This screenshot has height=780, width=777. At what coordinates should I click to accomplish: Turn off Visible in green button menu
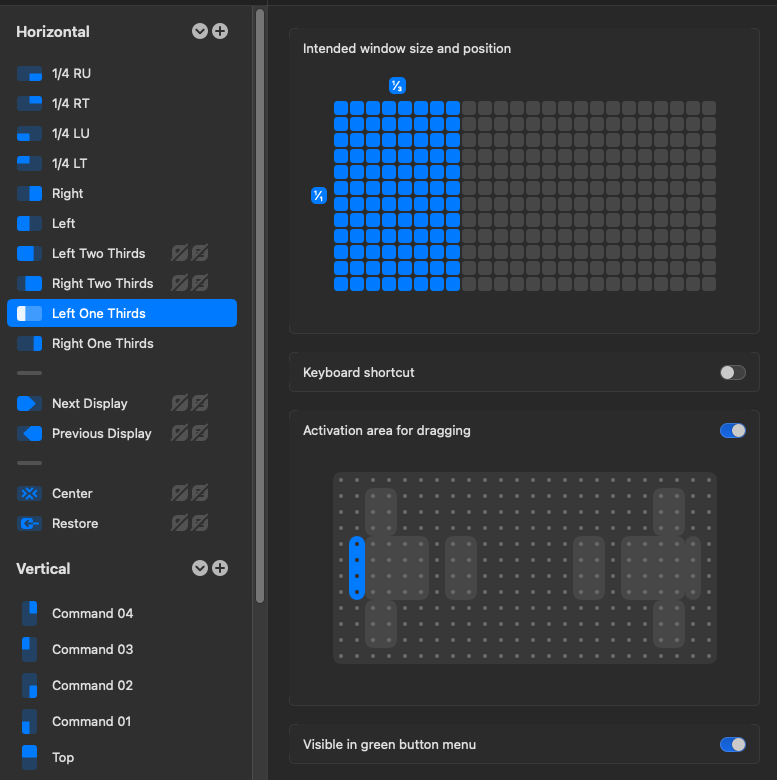click(732, 745)
